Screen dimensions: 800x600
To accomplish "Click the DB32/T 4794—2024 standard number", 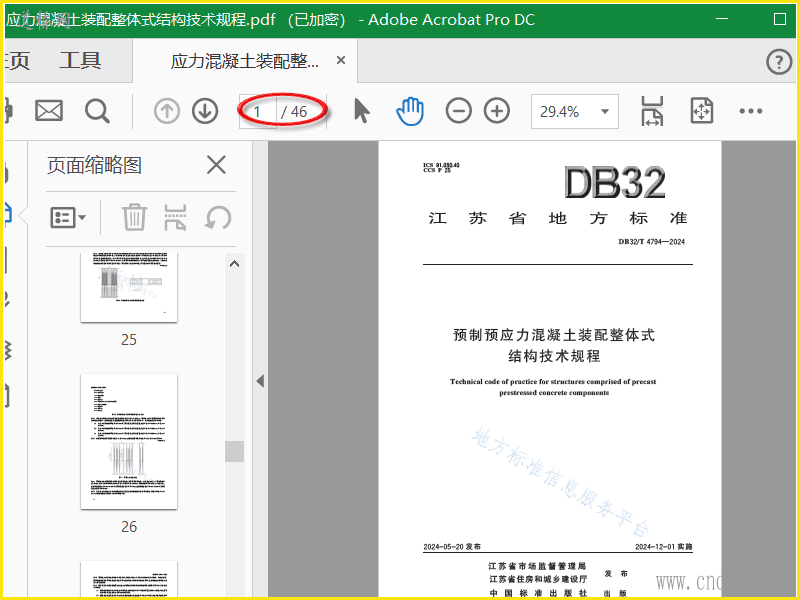I will pos(652,242).
